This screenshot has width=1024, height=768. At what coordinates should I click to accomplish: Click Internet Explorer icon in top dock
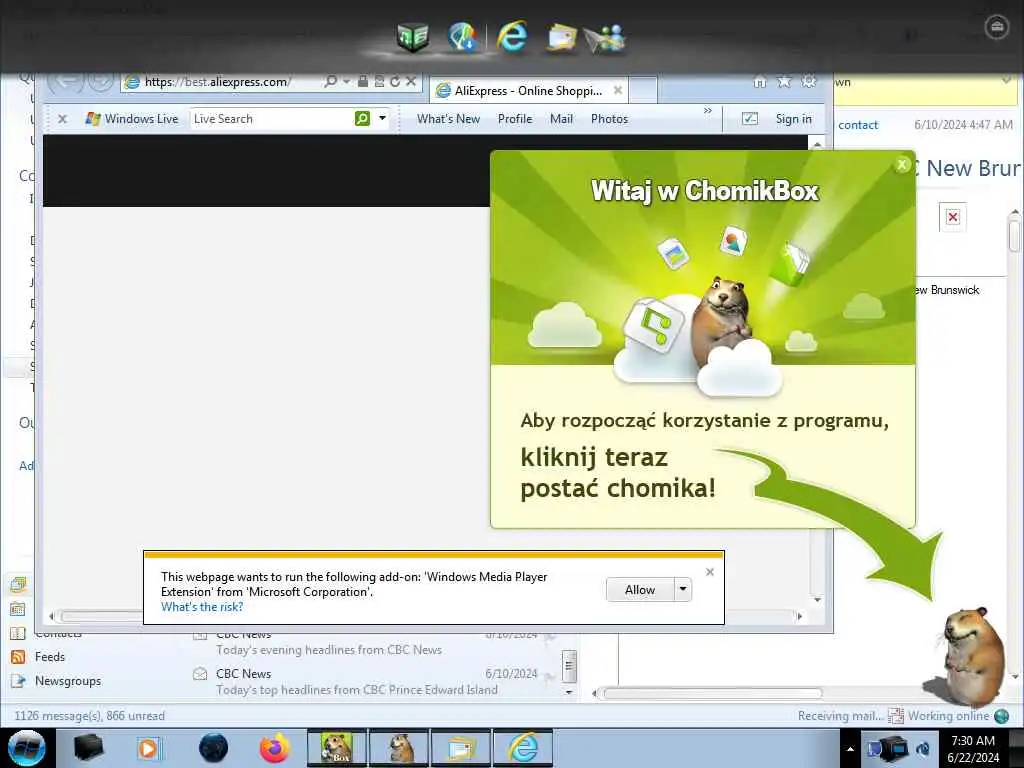513,35
